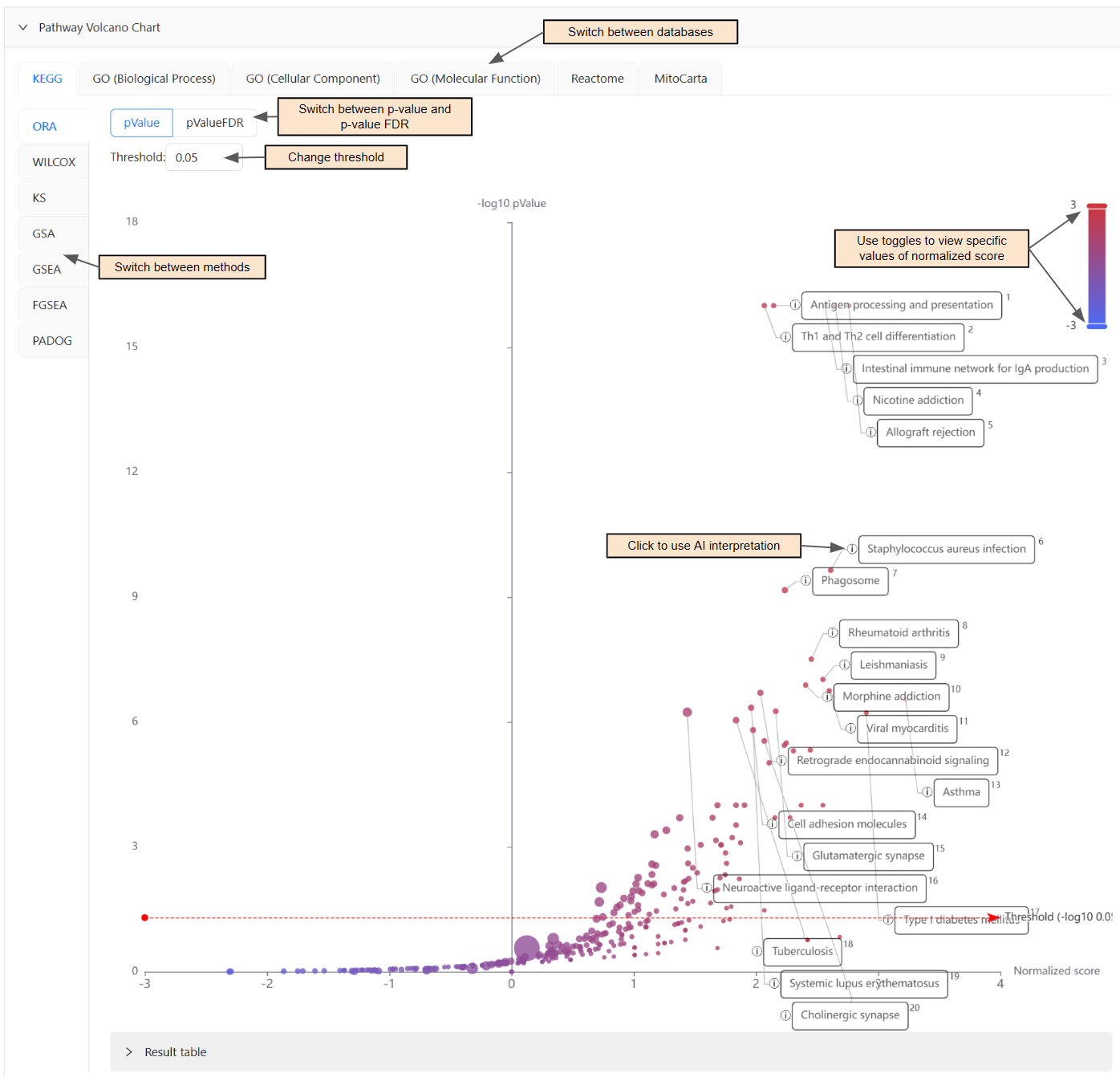
Task: Open the GO (Molecular Function) tab
Action: coord(475,78)
